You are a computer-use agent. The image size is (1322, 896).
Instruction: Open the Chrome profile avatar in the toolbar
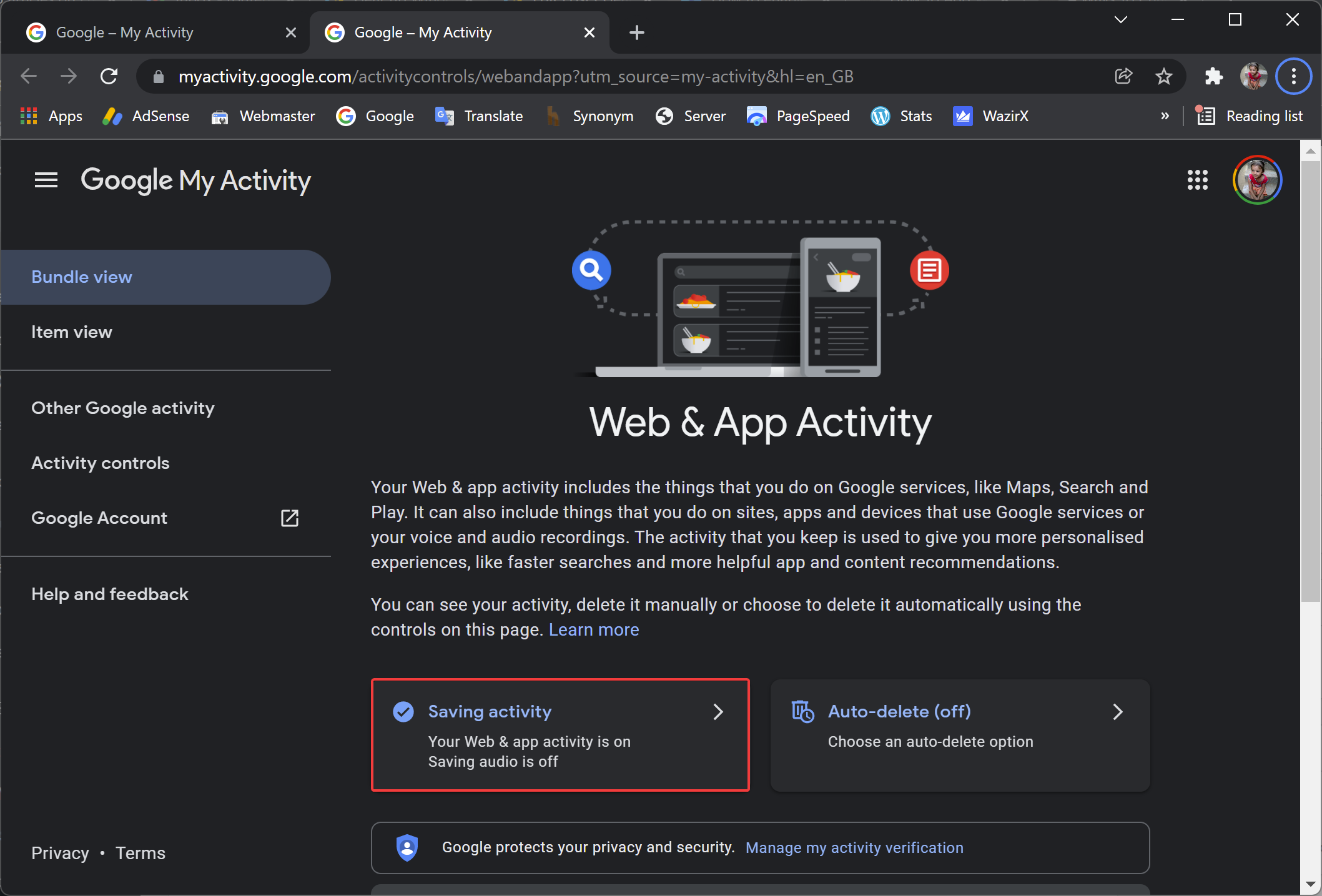tap(1253, 76)
